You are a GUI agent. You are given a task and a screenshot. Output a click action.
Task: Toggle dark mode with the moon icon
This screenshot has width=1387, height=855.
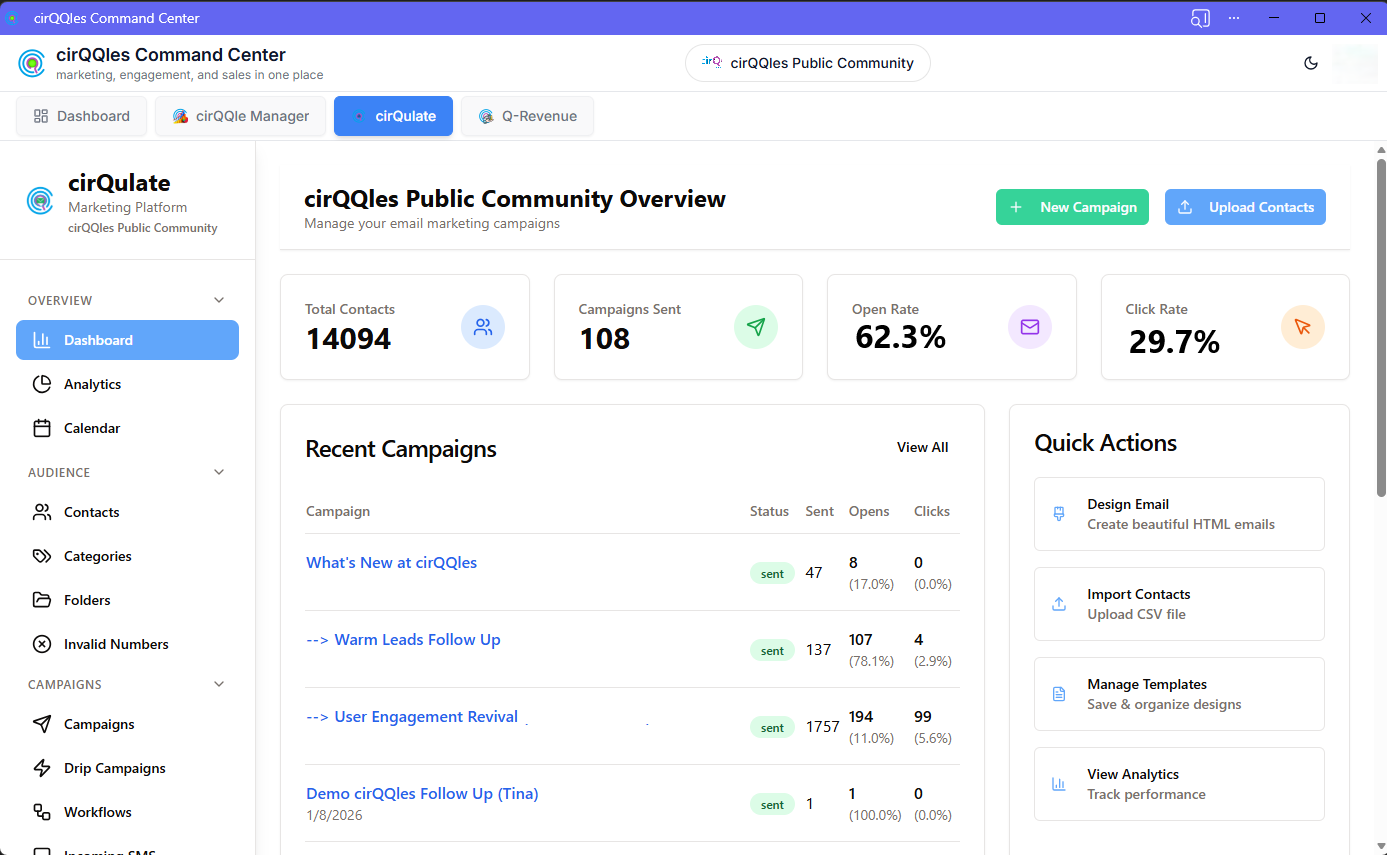1311,62
